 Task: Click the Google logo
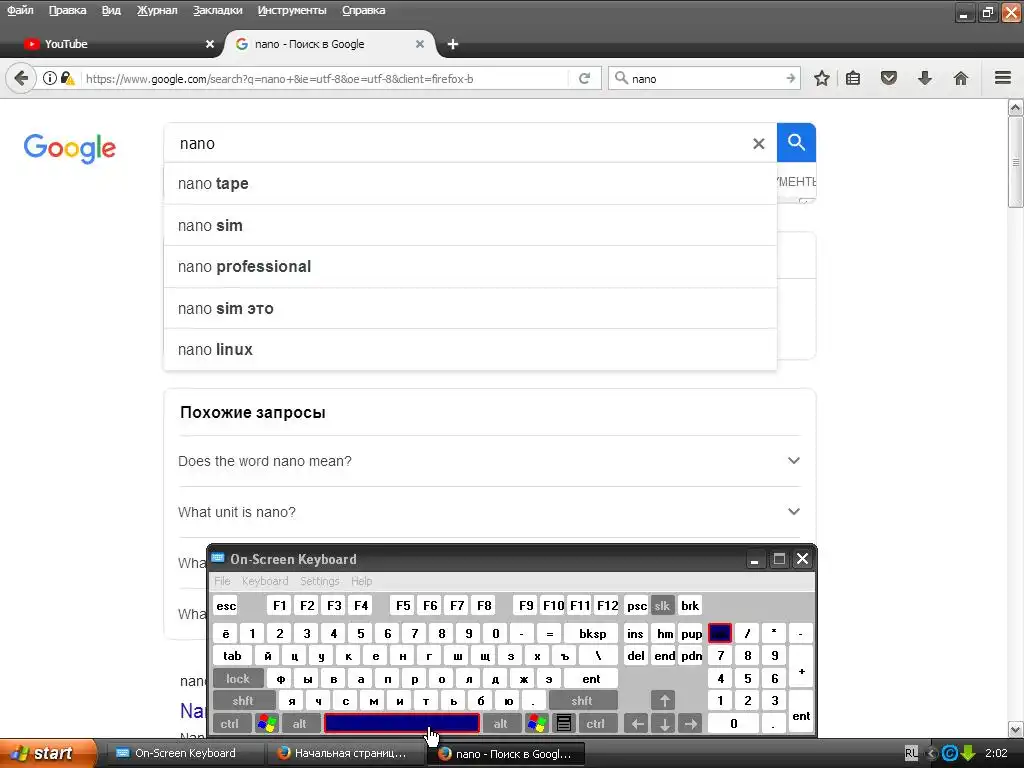(70, 148)
